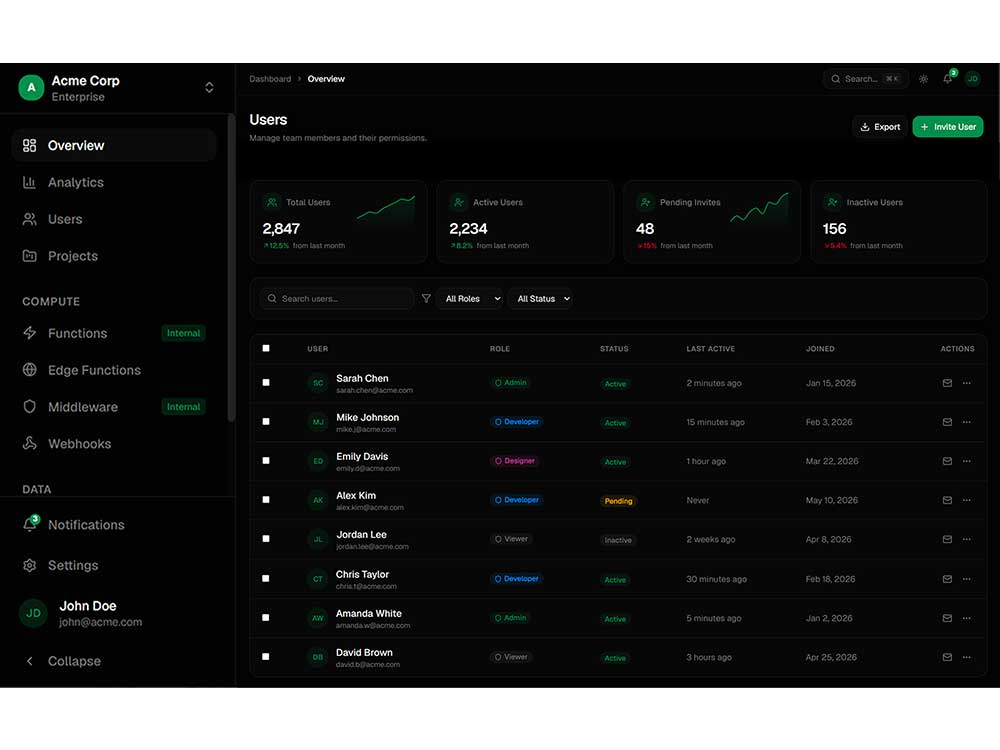Click the Total Users card icon
Image resolution: width=1000 pixels, height=750 pixels.
click(272, 202)
